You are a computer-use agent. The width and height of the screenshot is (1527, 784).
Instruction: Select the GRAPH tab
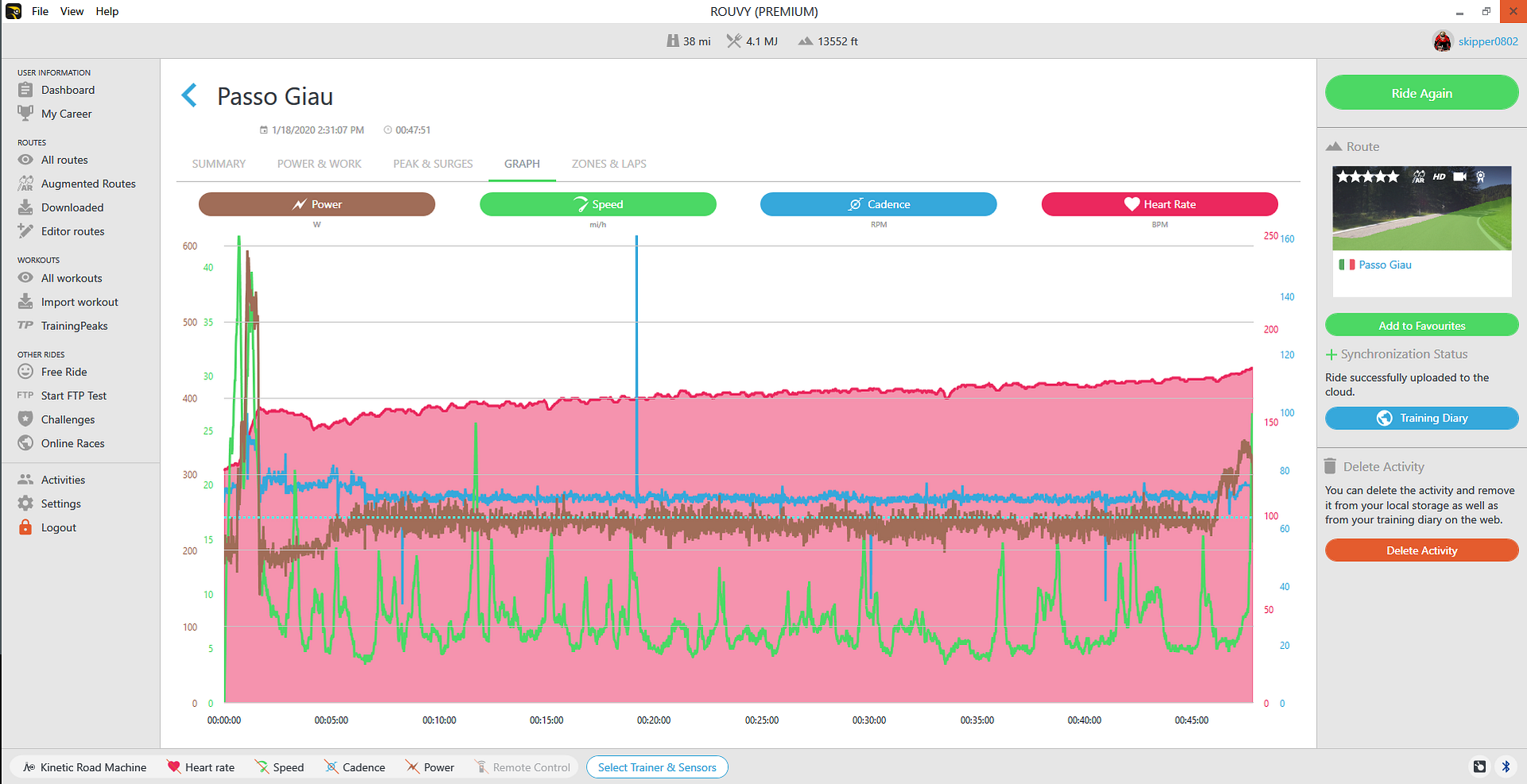[x=522, y=164]
